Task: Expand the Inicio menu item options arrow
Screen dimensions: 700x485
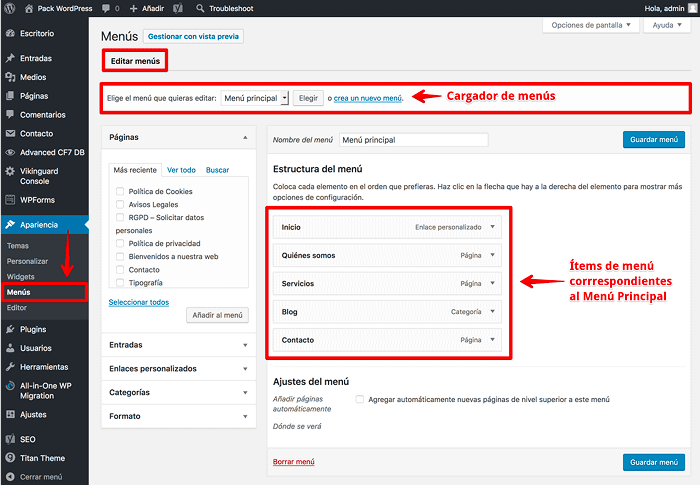Action: tap(492, 227)
